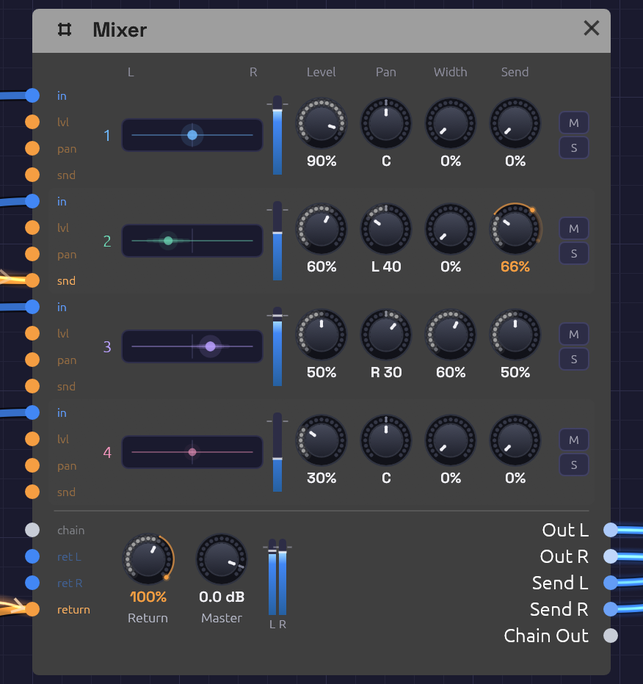Click channel 1 Send knob
Viewport: 643px width, 684px height.
[515, 123]
